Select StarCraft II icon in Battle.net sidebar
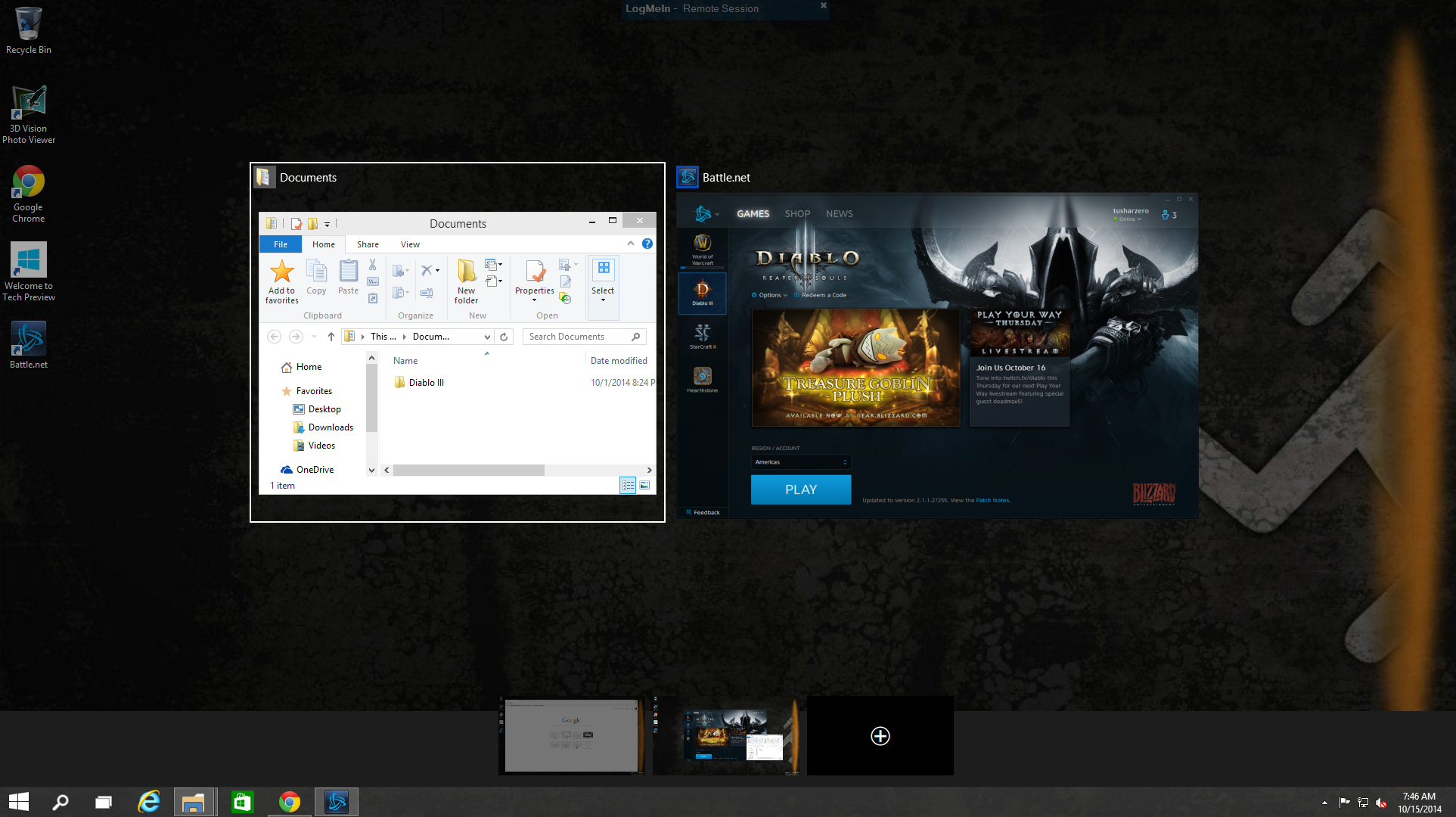1456x817 pixels. point(703,336)
